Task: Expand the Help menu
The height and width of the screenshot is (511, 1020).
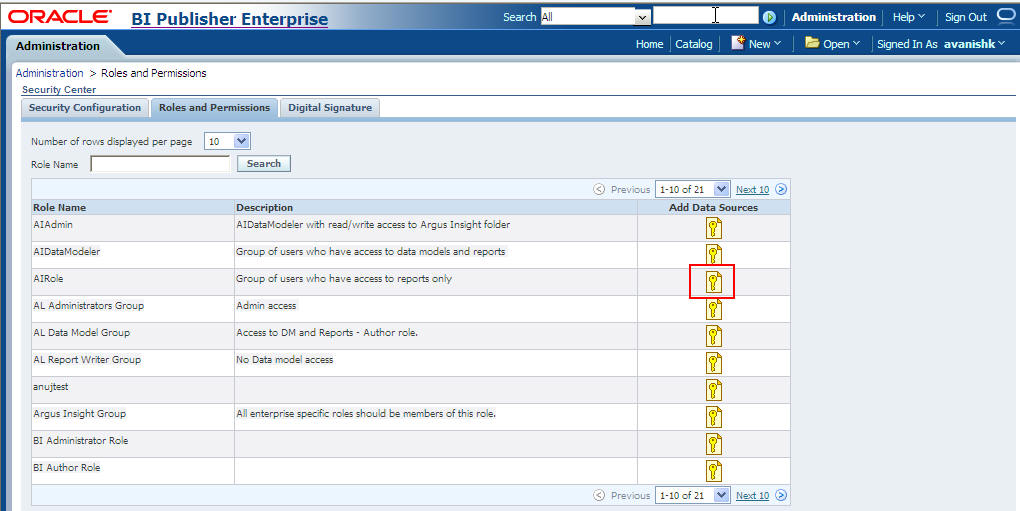Action: tap(909, 17)
